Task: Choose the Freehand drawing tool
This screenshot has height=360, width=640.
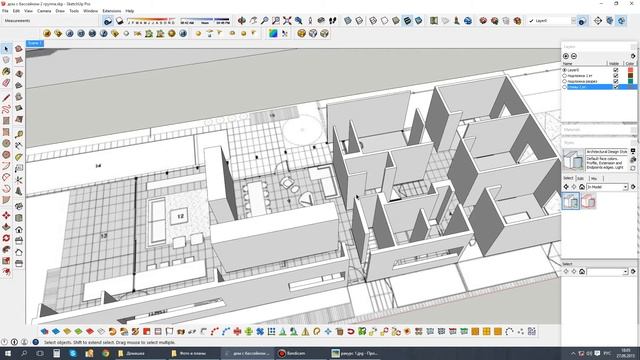Action: pyautogui.click(x=6, y=109)
